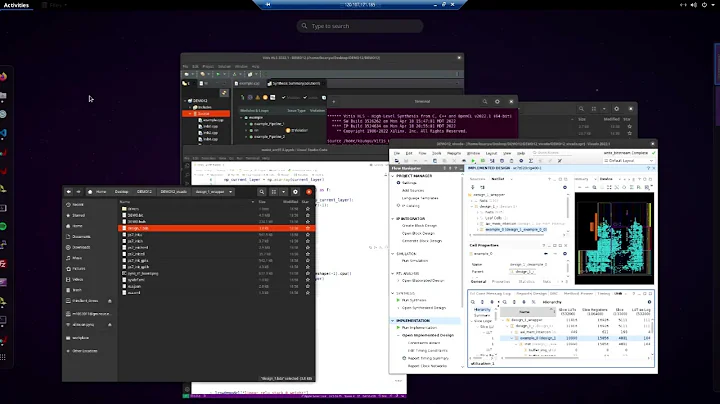Open Vivado Reports menu
The height and width of the screenshot is (404, 720).
coord(454,153)
